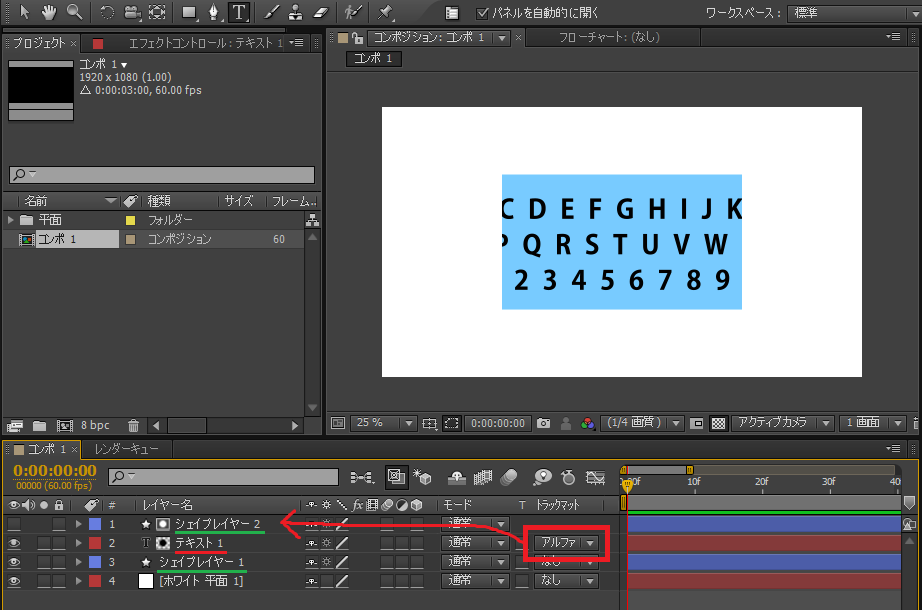Click the 名前 column header
Viewport: 922px width, 610px height.
point(35,201)
